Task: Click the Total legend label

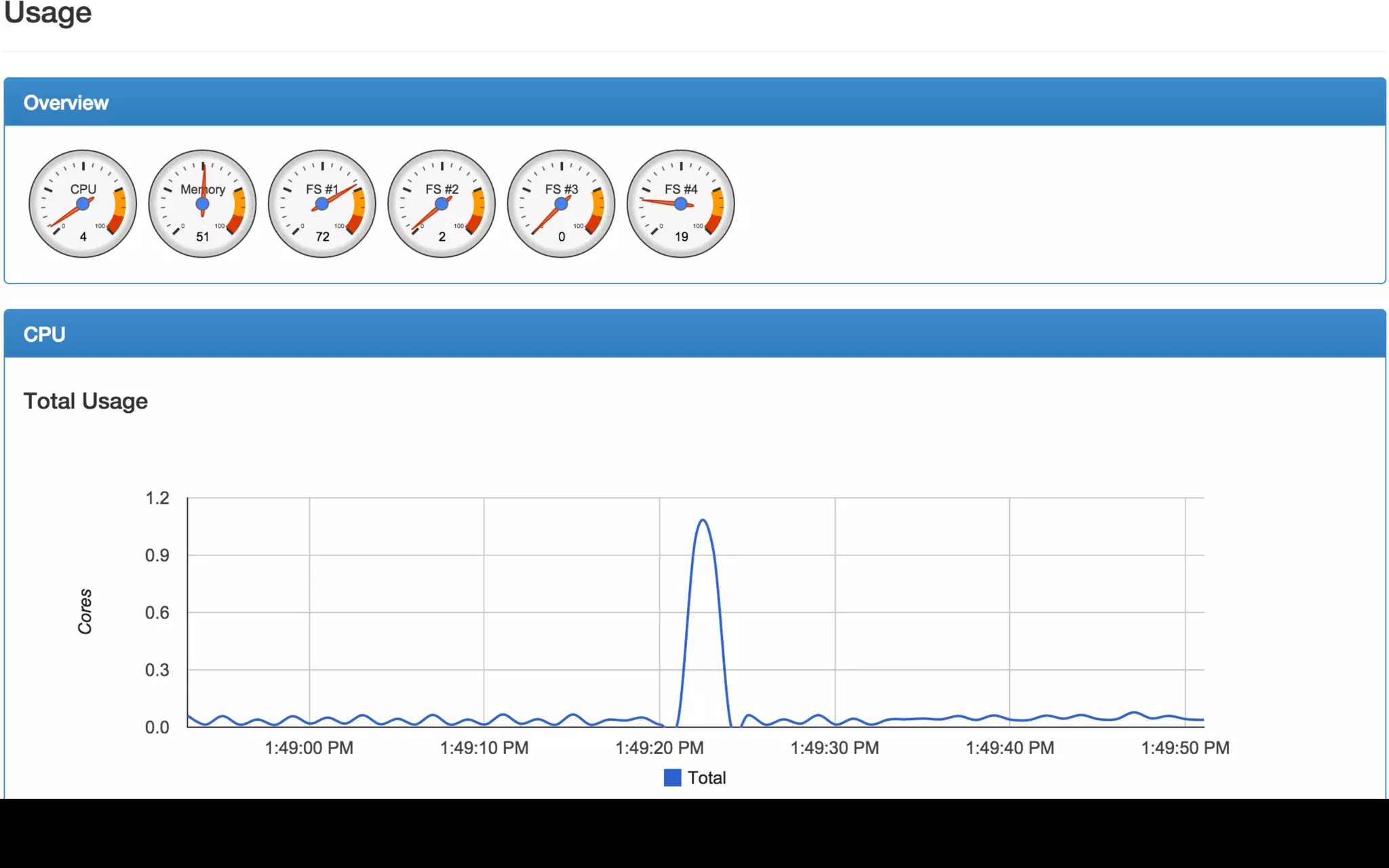Action: click(707, 778)
